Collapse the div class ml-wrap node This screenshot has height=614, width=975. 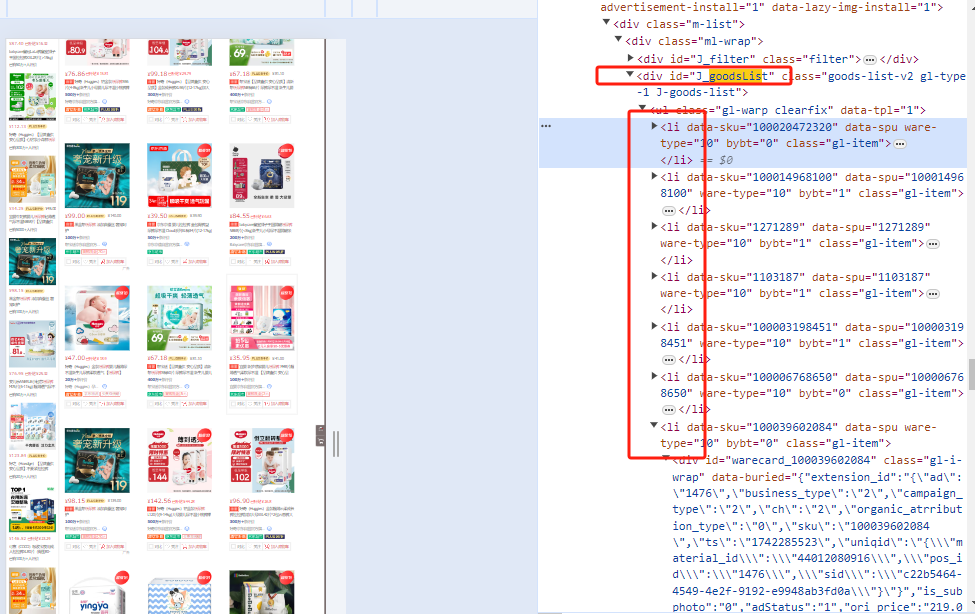618,39
